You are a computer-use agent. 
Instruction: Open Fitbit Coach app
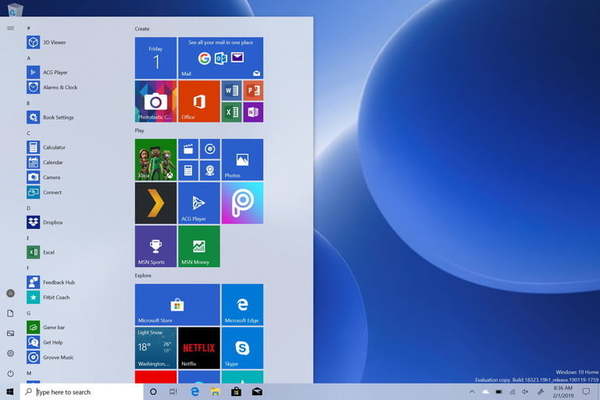click(48, 297)
